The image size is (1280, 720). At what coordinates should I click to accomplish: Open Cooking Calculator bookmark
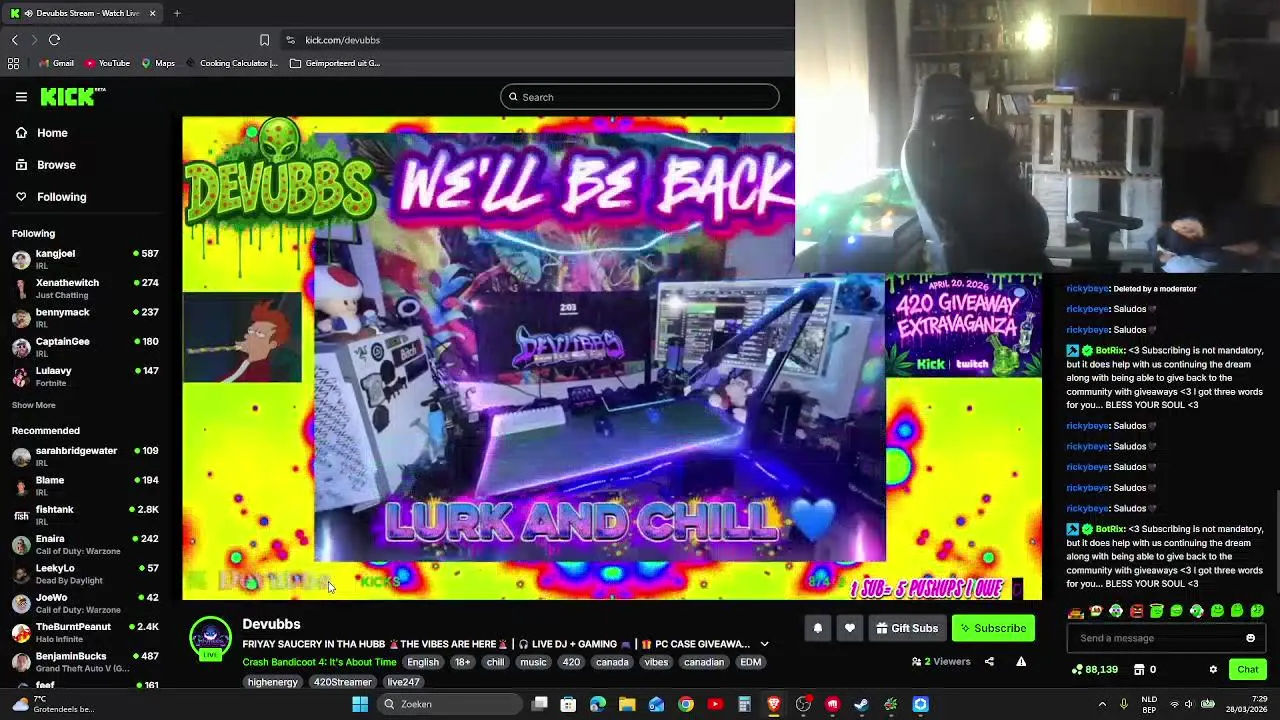click(x=232, y=63)
